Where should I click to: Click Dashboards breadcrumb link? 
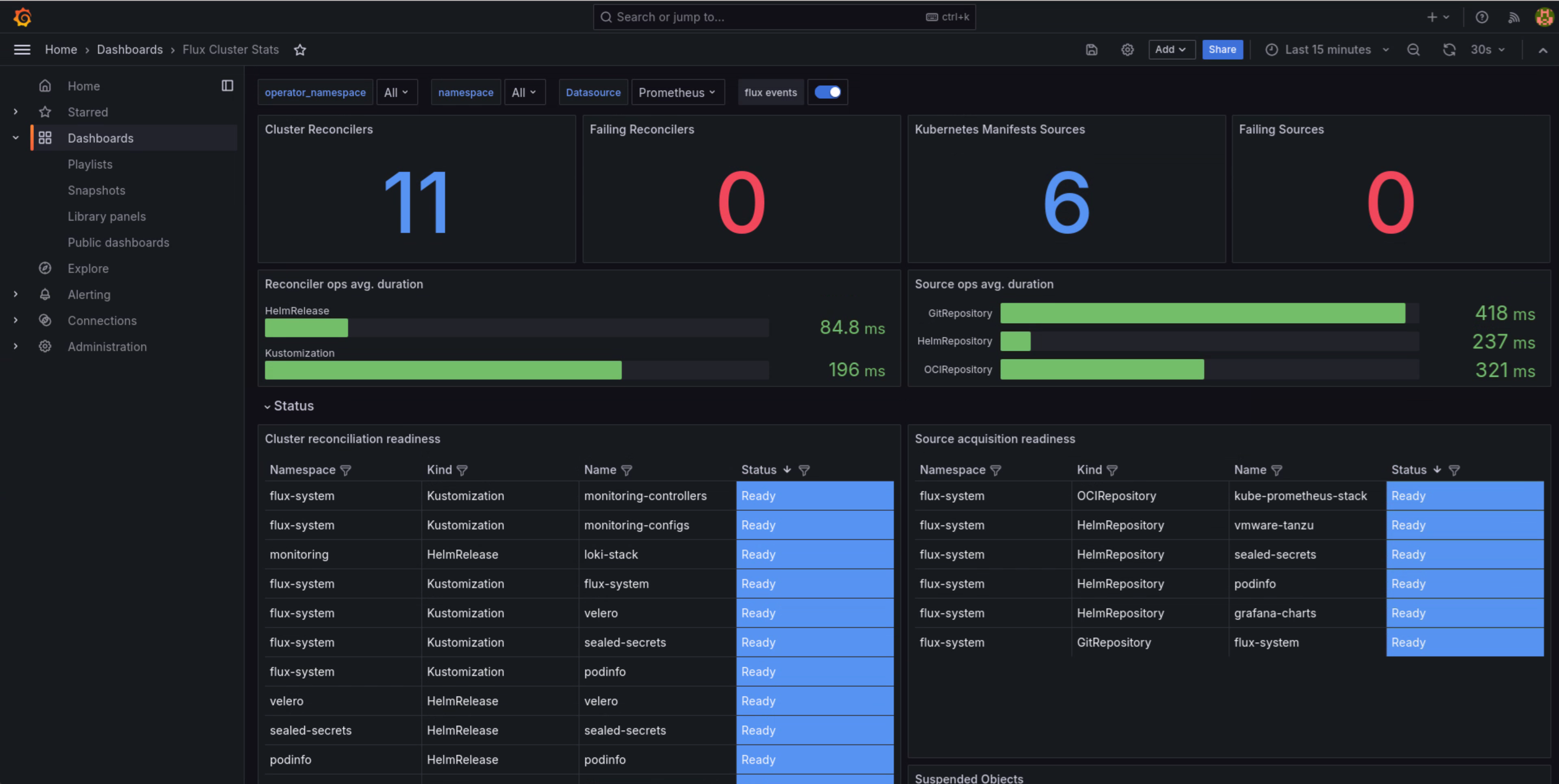tap(130, 49)
